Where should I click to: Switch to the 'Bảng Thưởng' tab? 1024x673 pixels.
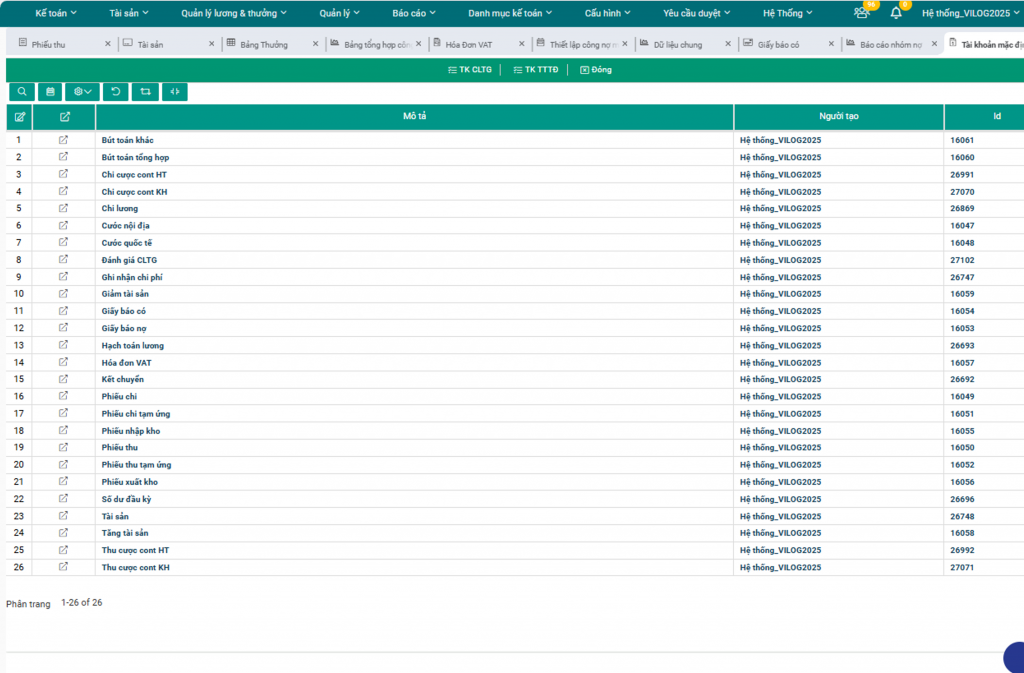point(263,45)
